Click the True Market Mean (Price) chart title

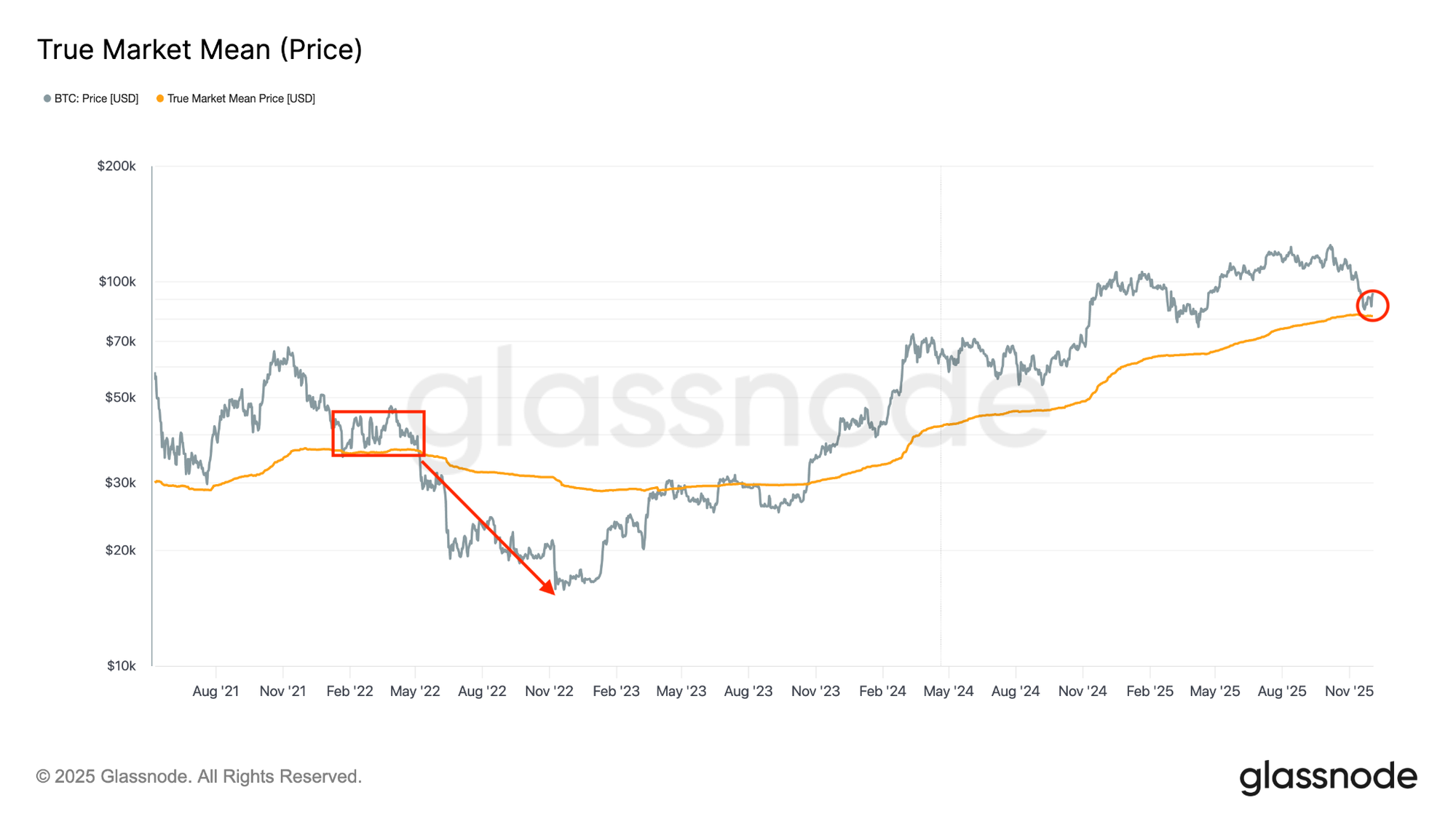click(x=199, y=50)
